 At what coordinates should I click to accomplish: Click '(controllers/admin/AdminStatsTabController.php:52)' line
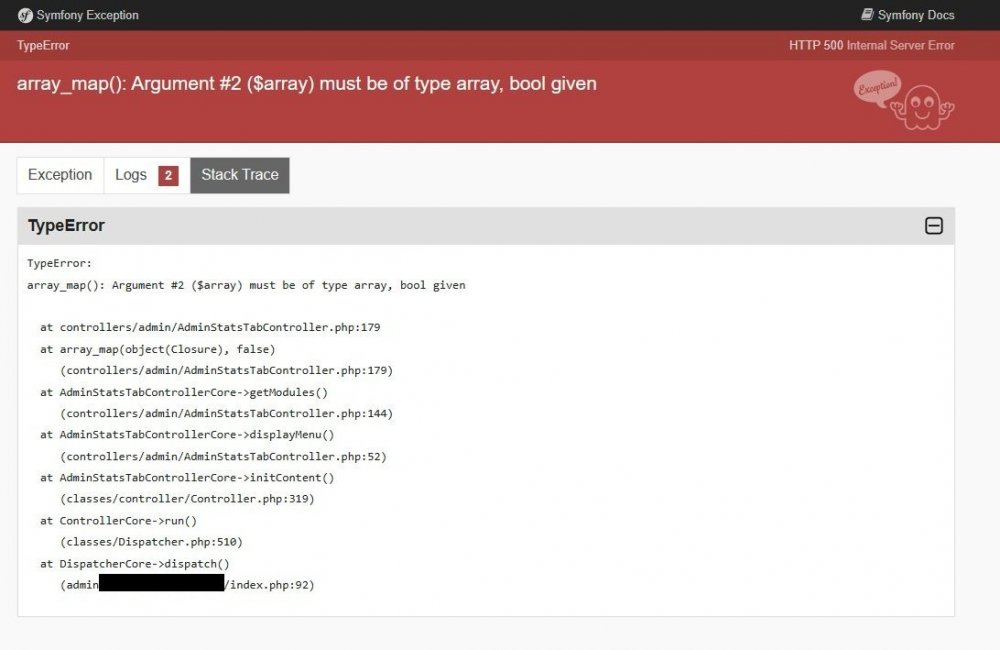[x=223, y=457]
